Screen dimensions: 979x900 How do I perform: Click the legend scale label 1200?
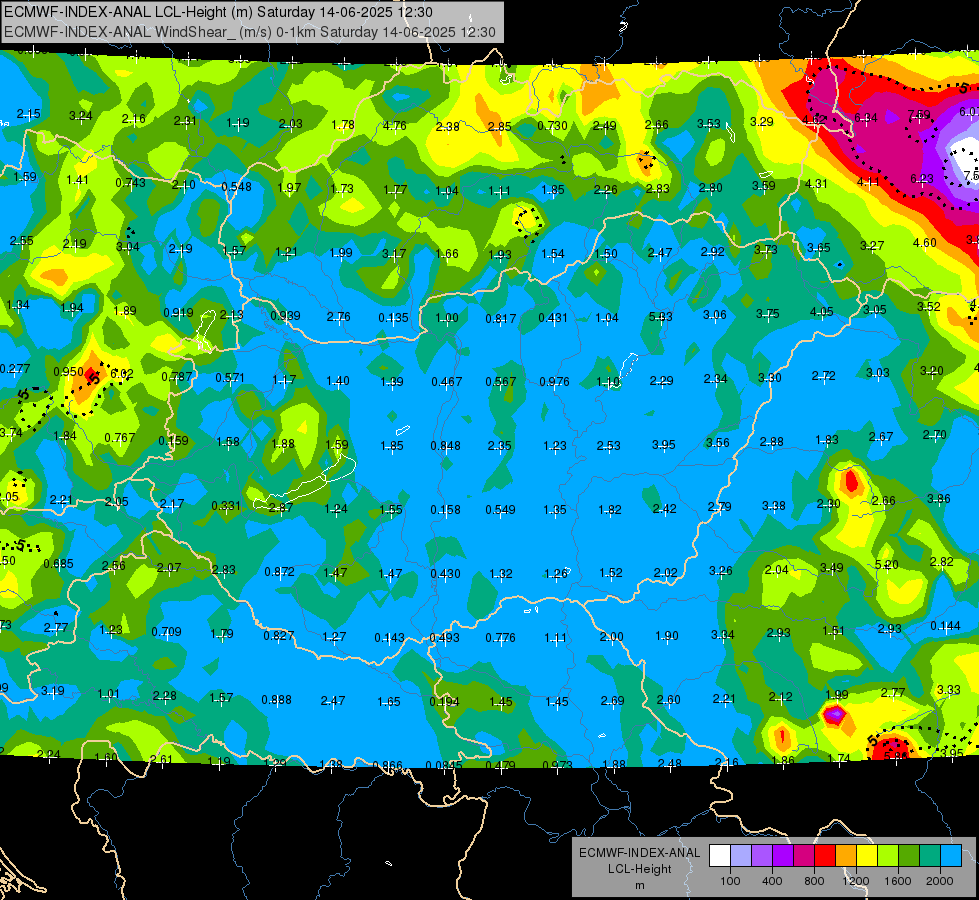(855, 881)
